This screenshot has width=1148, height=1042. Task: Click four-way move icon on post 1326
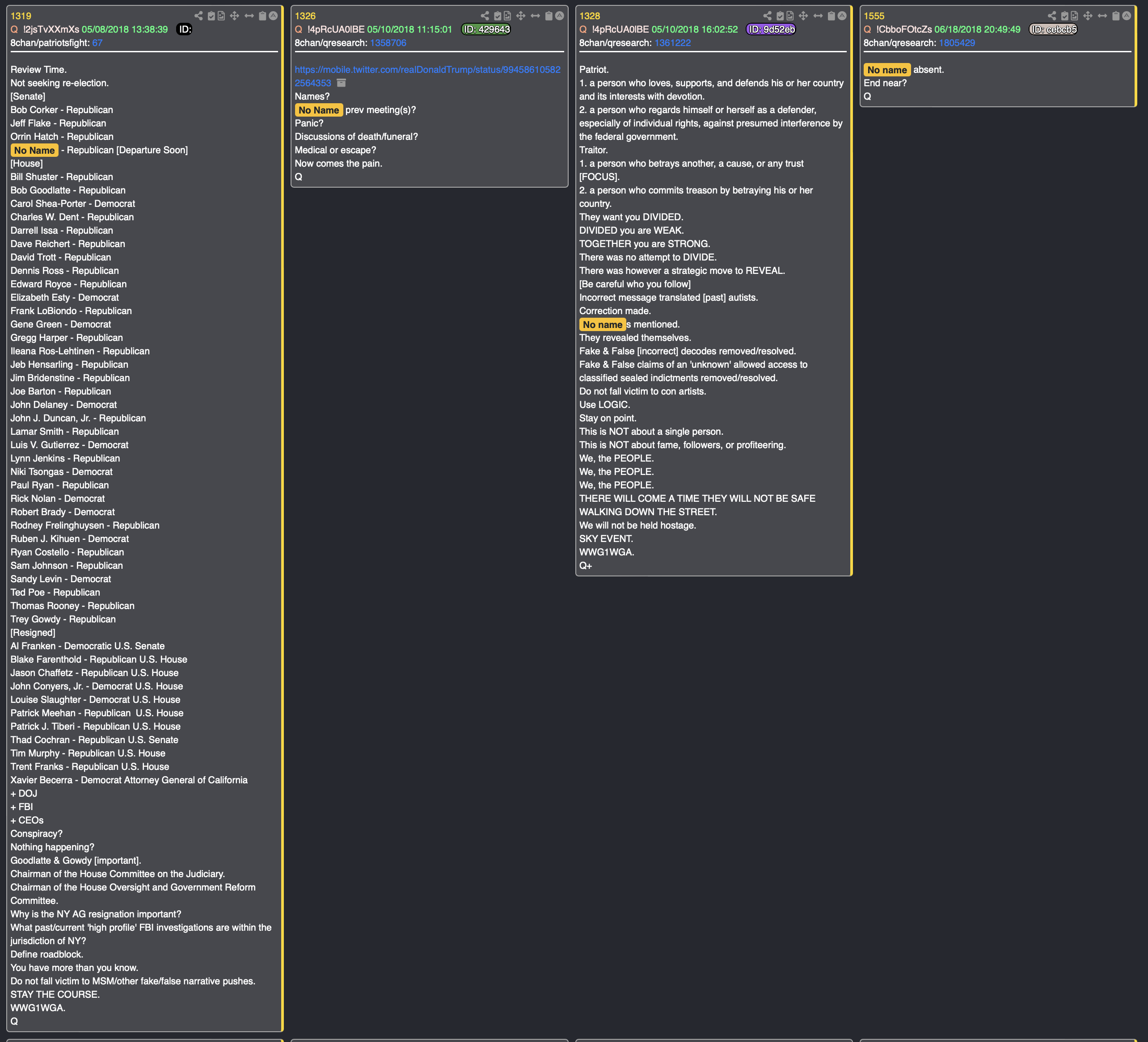coord(520,16)
